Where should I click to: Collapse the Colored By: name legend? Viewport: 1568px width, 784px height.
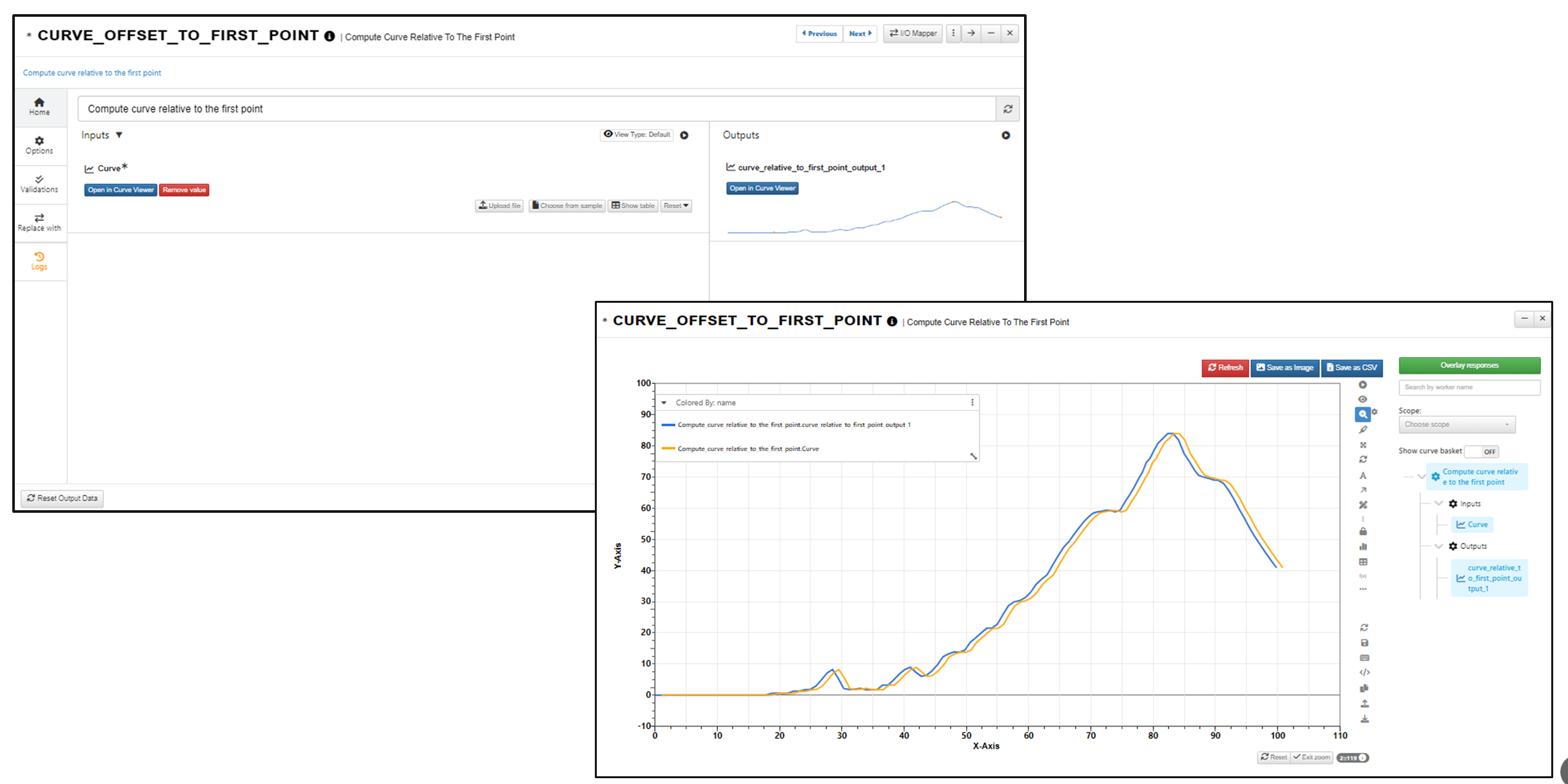[664, 403]
